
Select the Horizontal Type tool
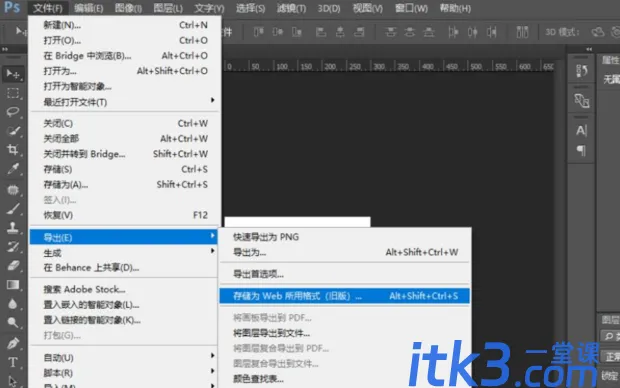13,362
